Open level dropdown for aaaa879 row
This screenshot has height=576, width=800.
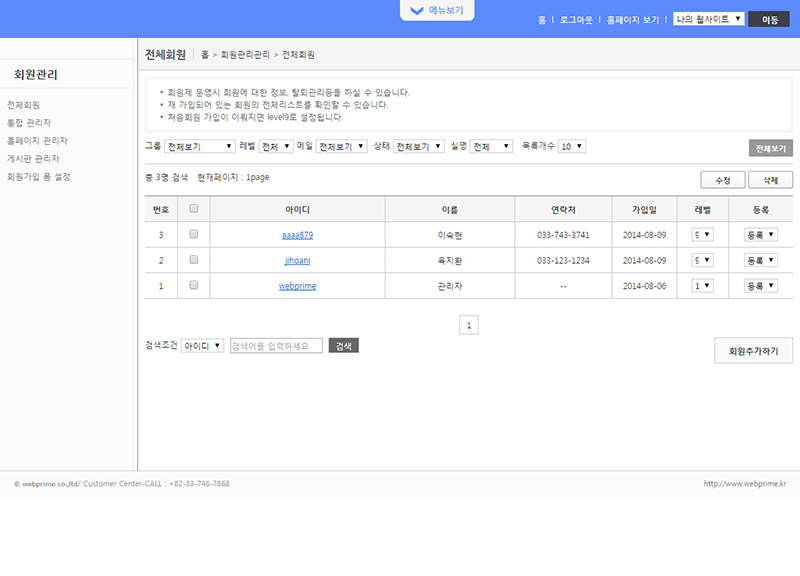pos(703,235)
